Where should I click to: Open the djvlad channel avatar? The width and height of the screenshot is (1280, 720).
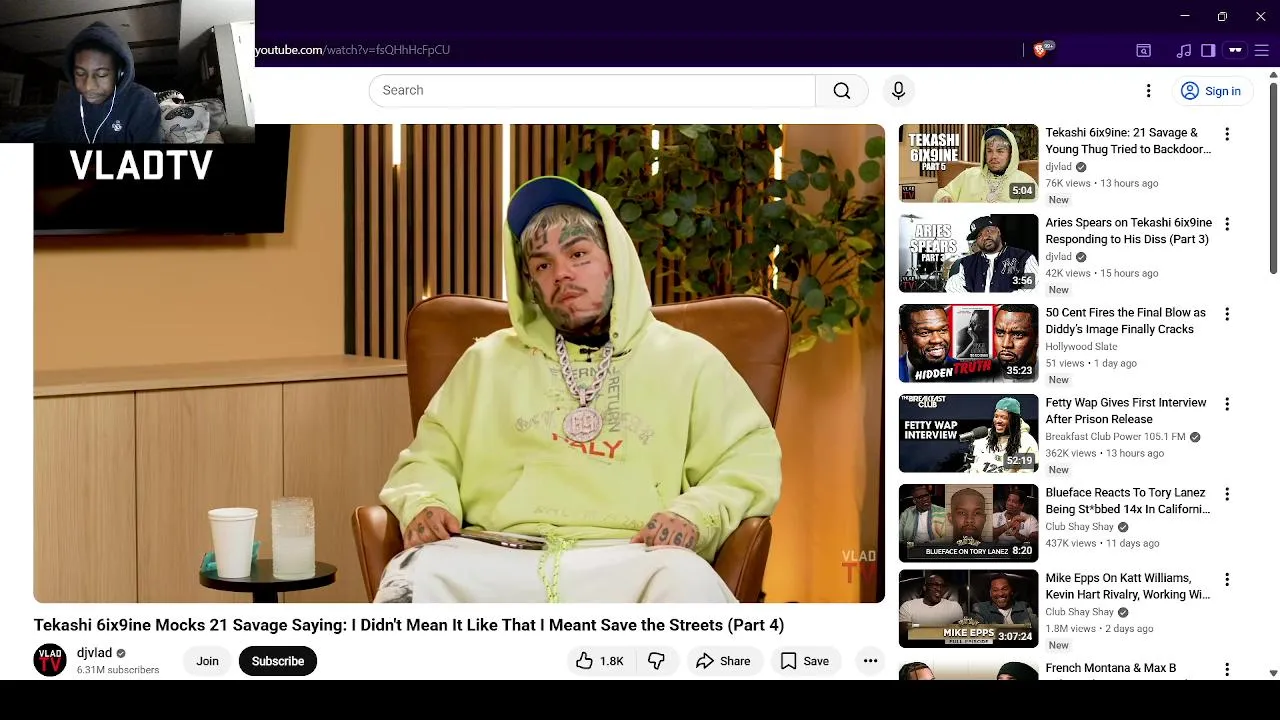coord(50,660)
